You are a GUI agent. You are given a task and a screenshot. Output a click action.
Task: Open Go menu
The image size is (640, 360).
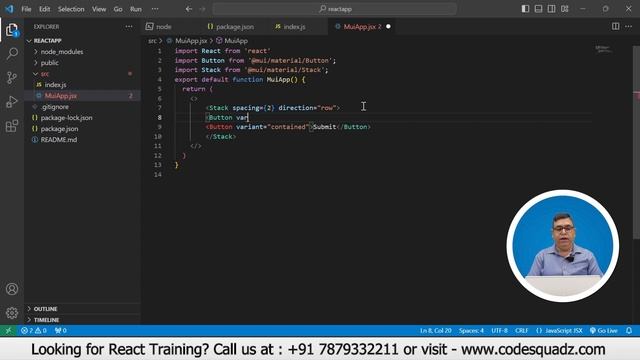coord(118,9)
